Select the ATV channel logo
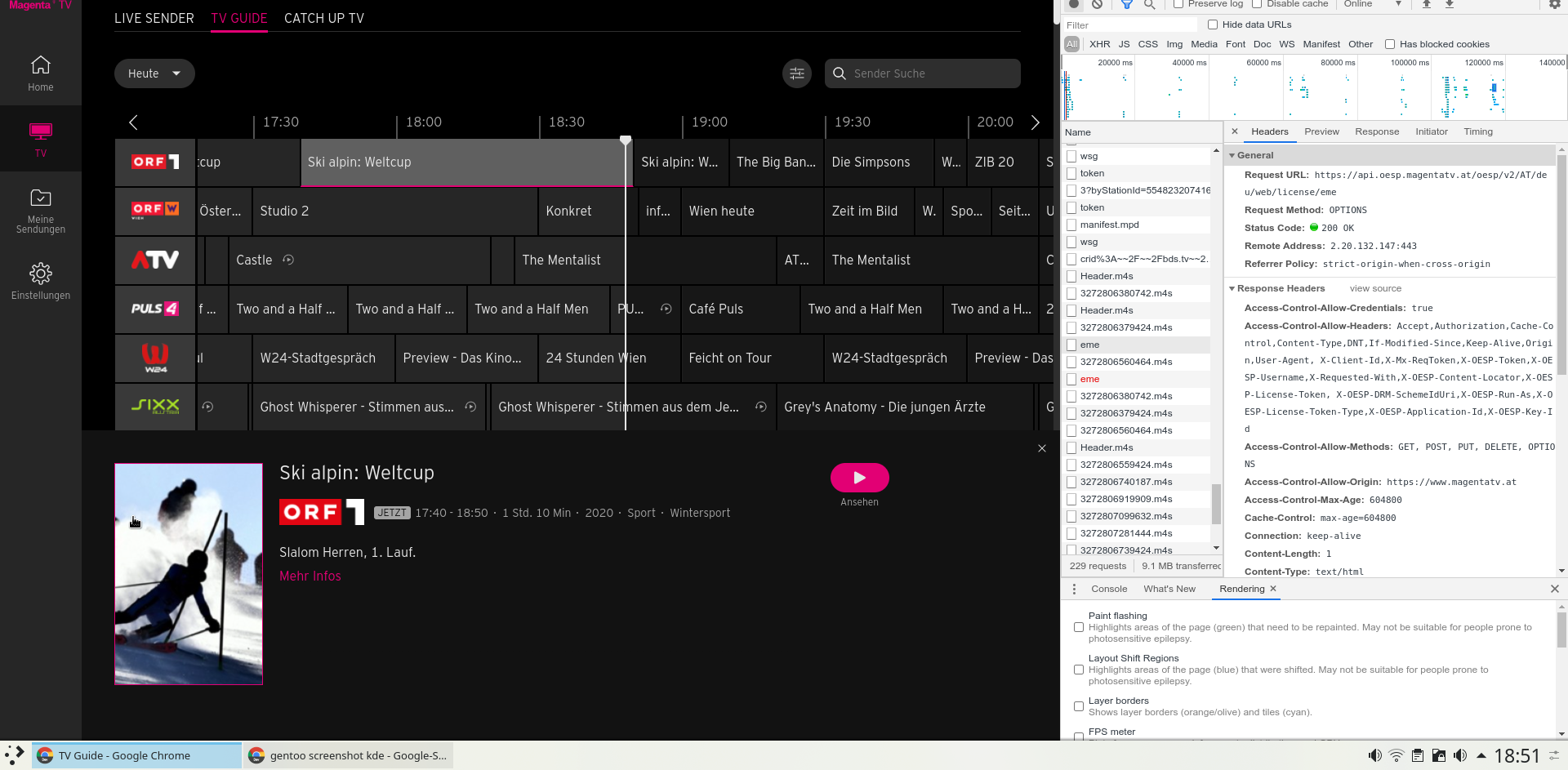The height and width of the screenshot is (770, 1568). click(x=155, y=260)
